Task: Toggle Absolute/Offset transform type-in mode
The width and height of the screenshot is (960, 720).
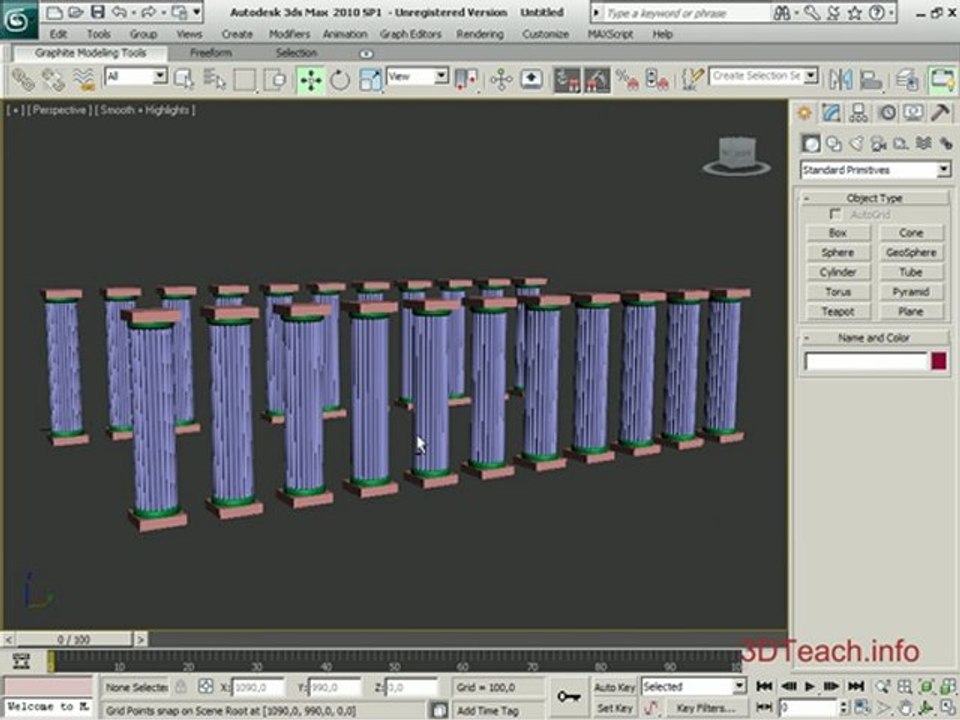Action: pos(206,687)
